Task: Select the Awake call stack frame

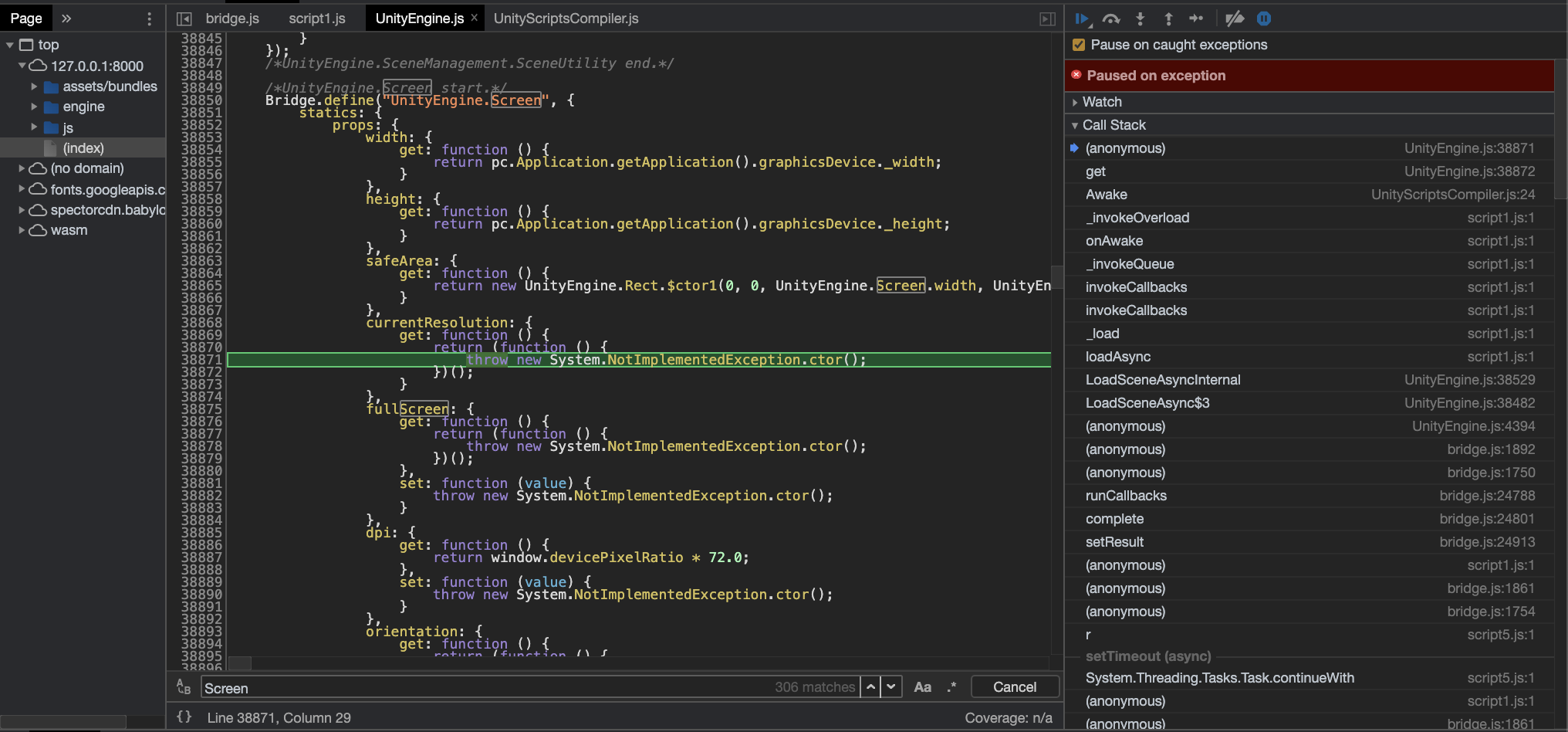Action: pyautogui.click(x=1309, y=195)
